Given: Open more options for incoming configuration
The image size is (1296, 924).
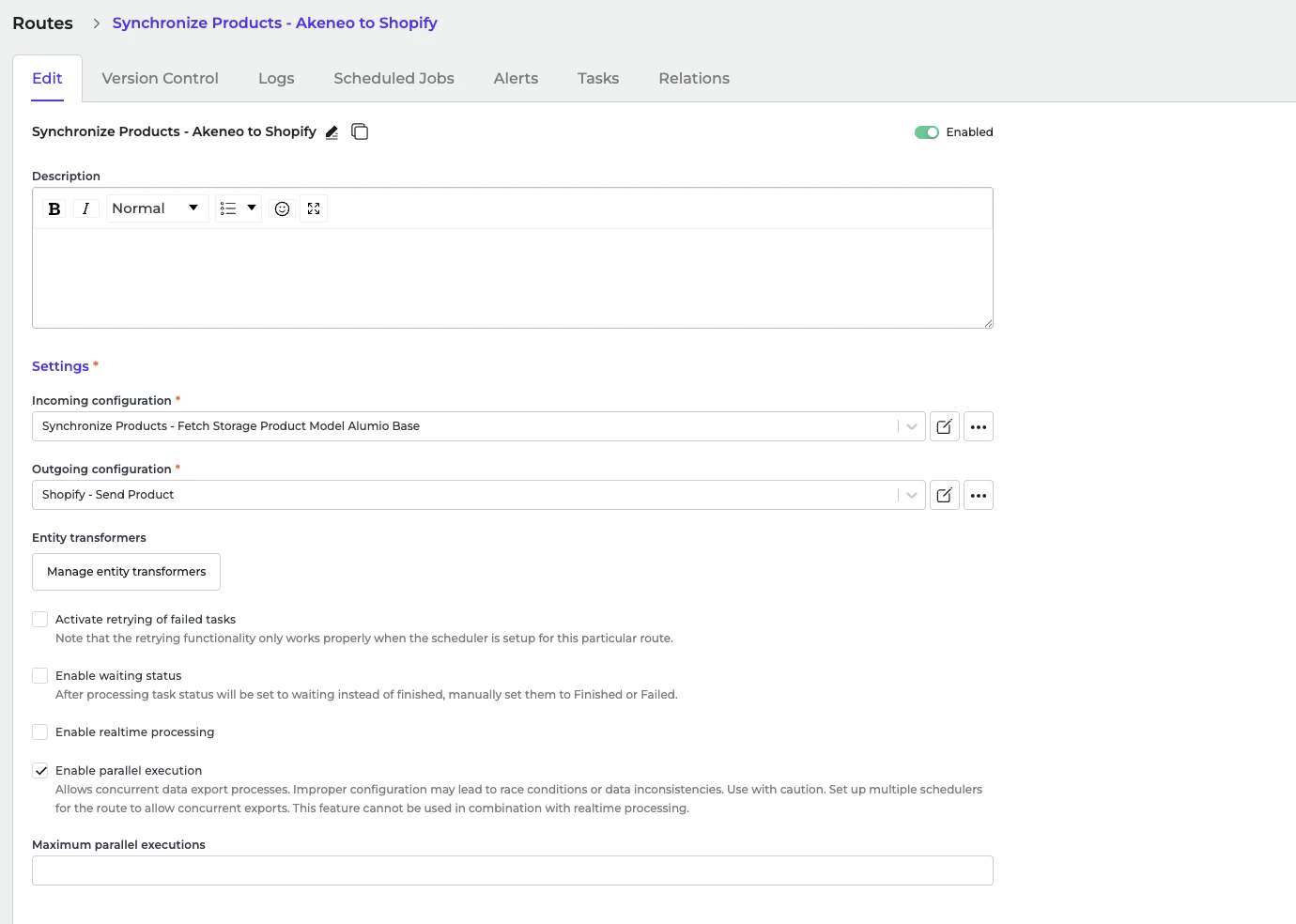Looking at the screenshot, I should click(x=979, y=426).
